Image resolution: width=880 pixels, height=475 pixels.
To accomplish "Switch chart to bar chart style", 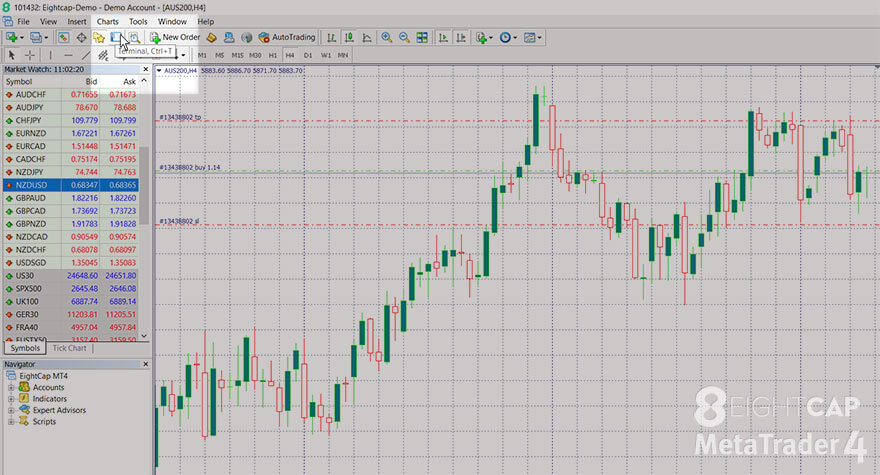I will [x=332, y=38].
